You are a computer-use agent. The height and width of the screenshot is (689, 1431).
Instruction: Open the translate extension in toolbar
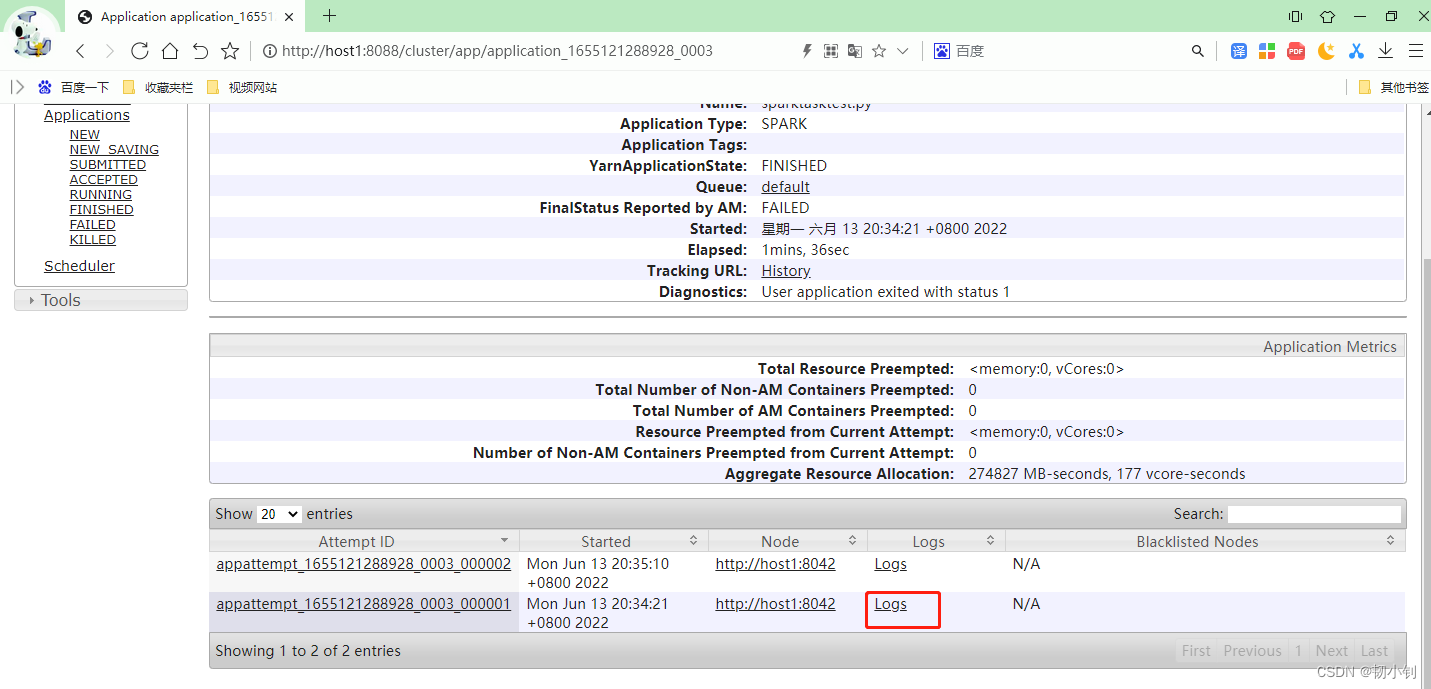pyautogui.click(x=1239, y=50)
